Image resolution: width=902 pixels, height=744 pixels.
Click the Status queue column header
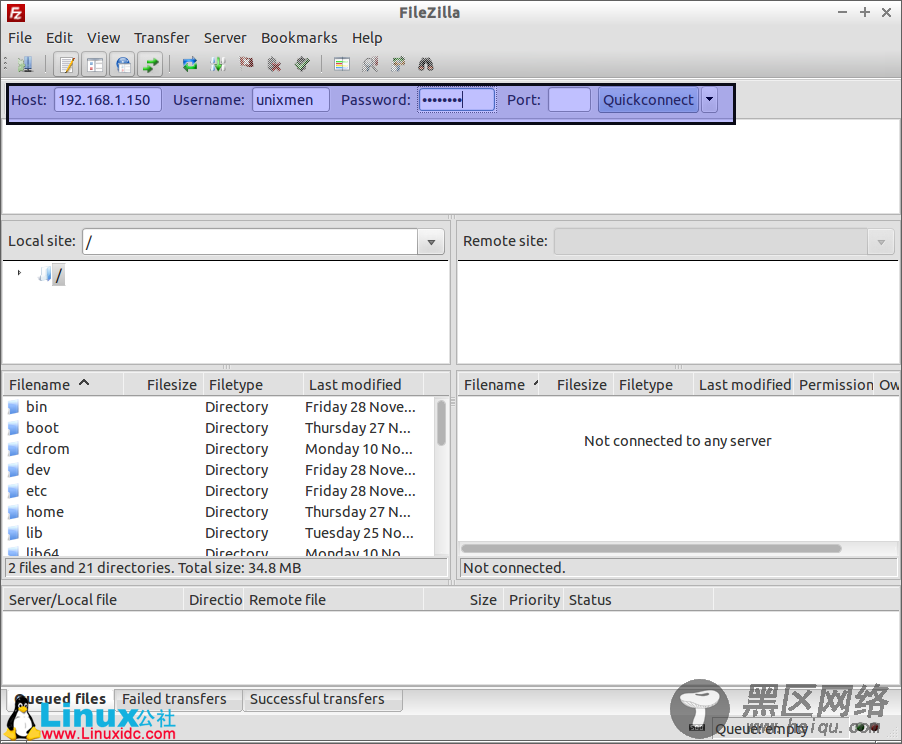639,600
